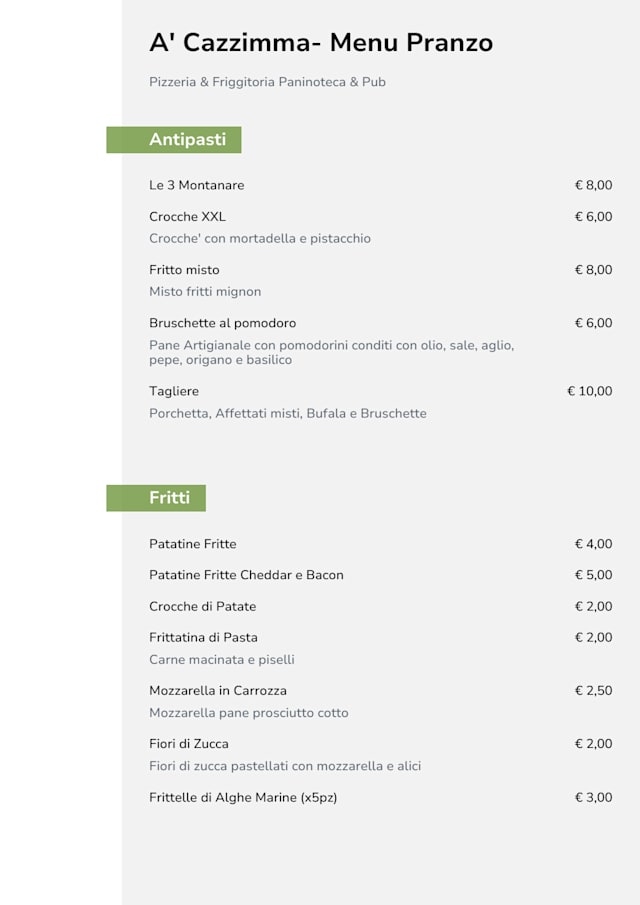Click the € 2,50 price
The height and width of the screenshot is (905, 640).
point(593,690)
